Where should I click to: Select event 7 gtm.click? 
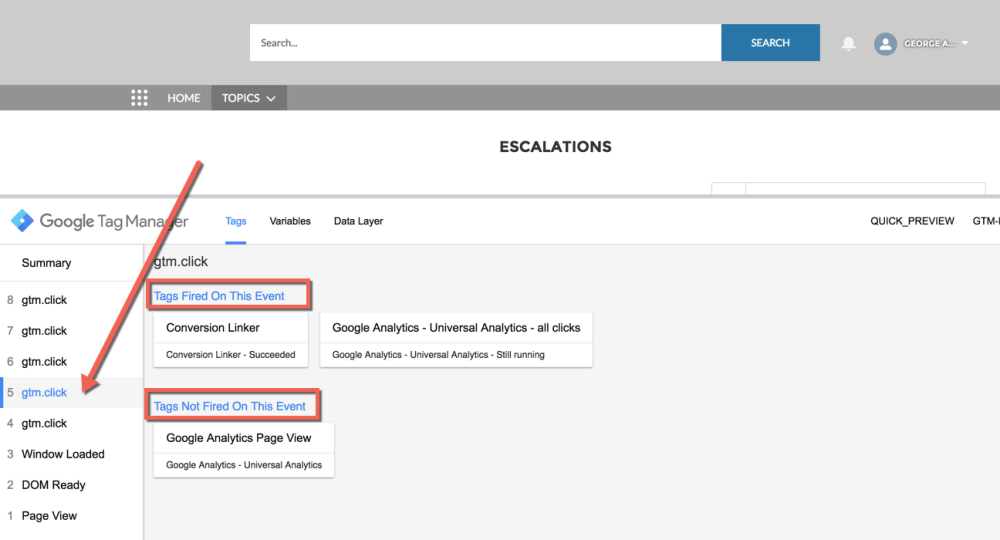tap(71, 330)
